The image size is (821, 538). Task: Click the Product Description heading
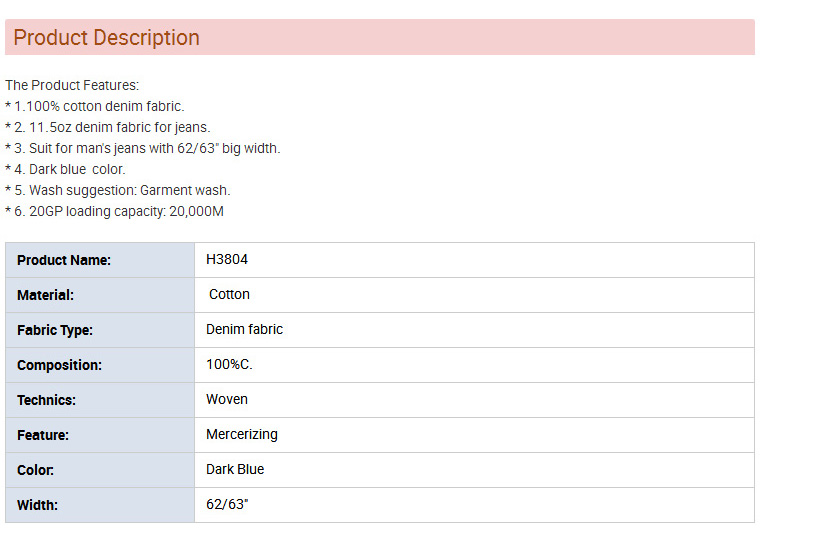[106, 38]
